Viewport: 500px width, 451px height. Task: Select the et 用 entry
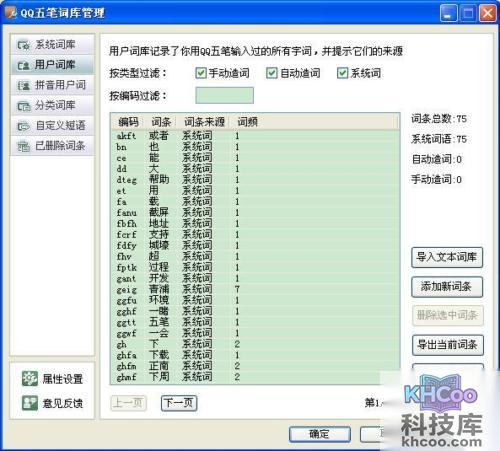coord(255,191)
